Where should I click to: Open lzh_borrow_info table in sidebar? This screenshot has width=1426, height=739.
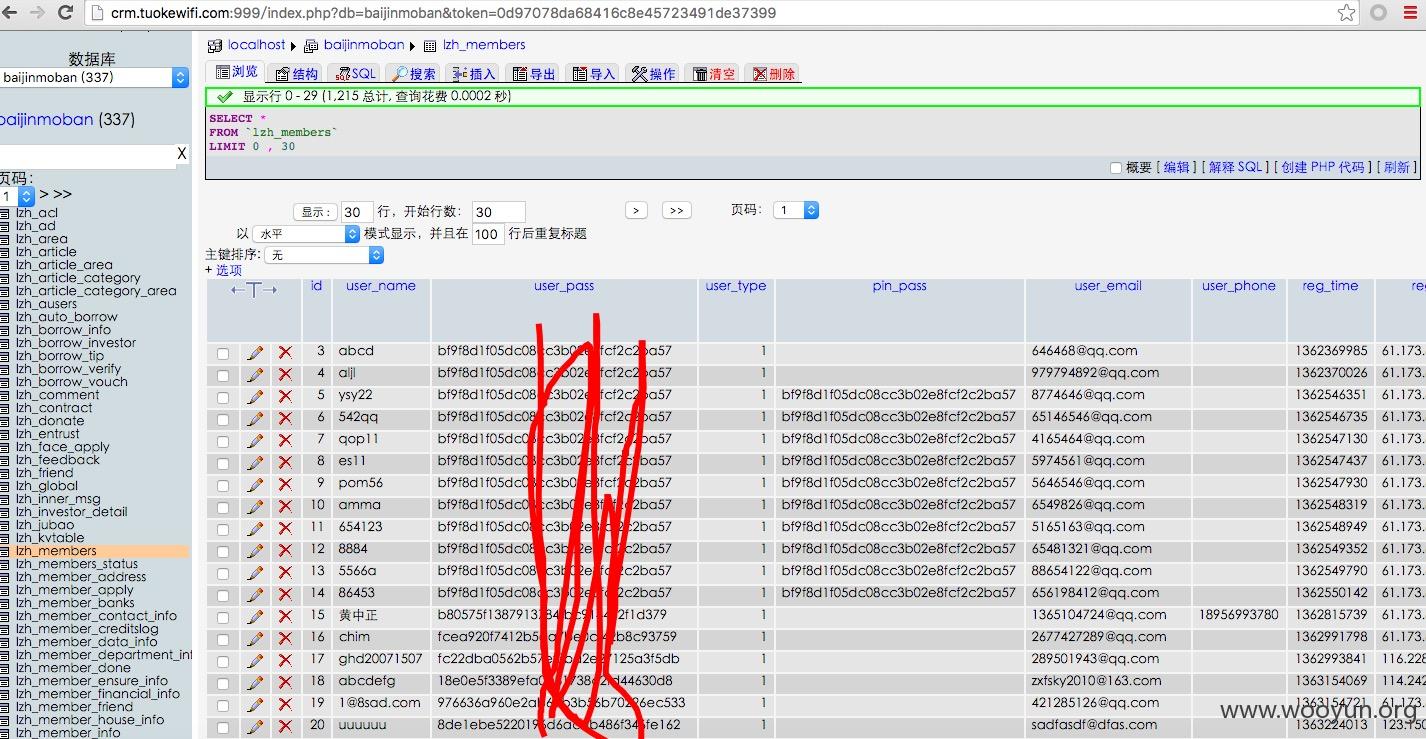coord(63,330)
